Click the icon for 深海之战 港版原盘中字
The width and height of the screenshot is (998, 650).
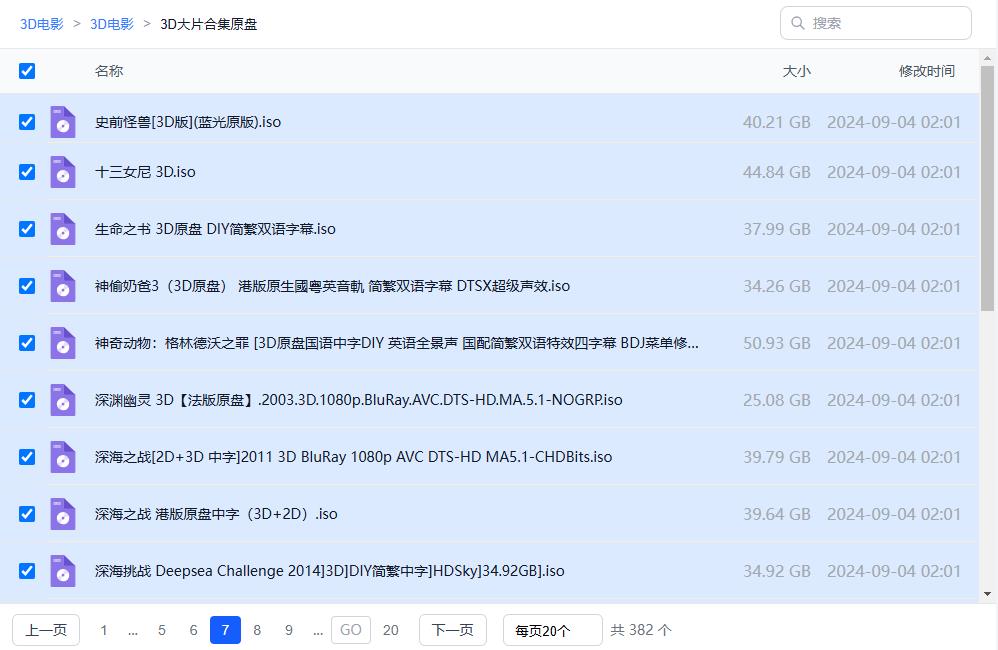pos(63,514)
